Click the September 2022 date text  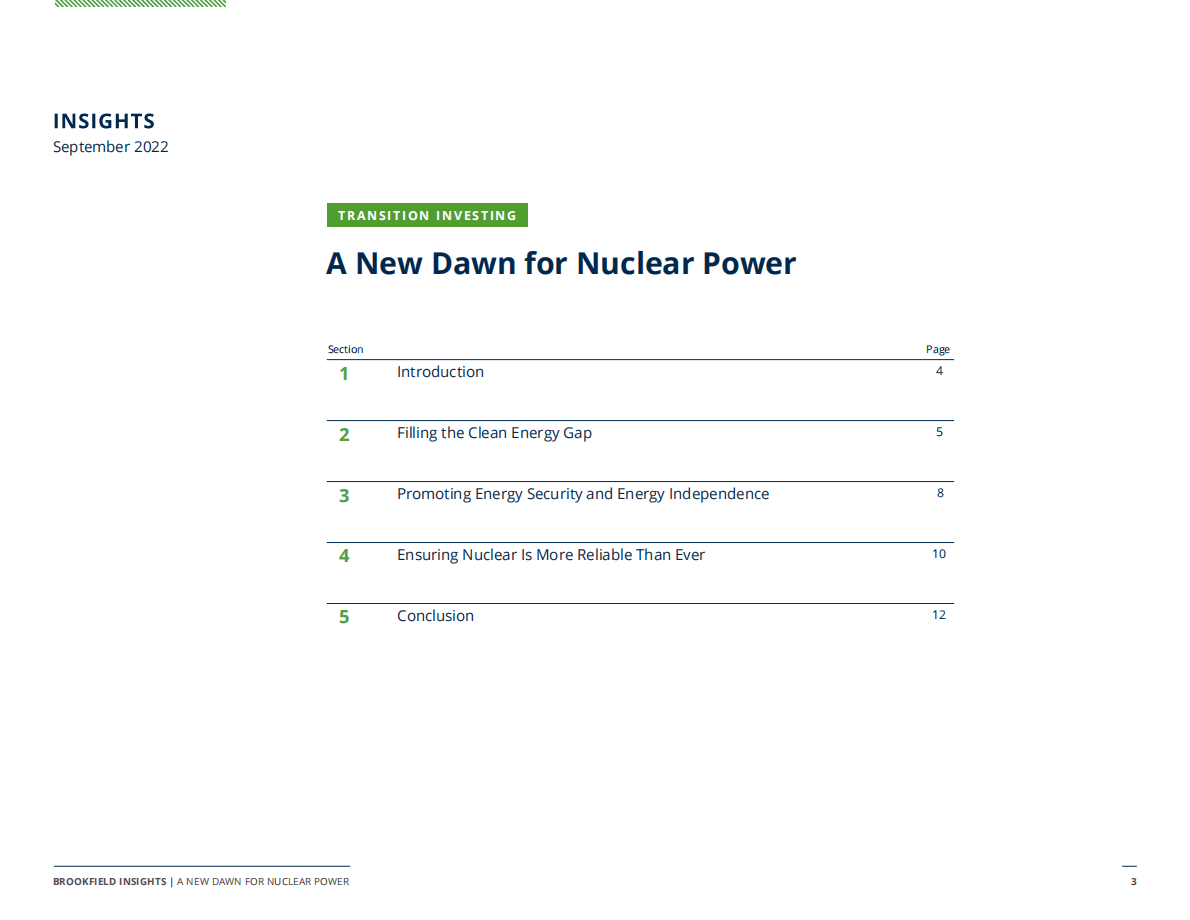pyautogui.click(x=111, y=147)
